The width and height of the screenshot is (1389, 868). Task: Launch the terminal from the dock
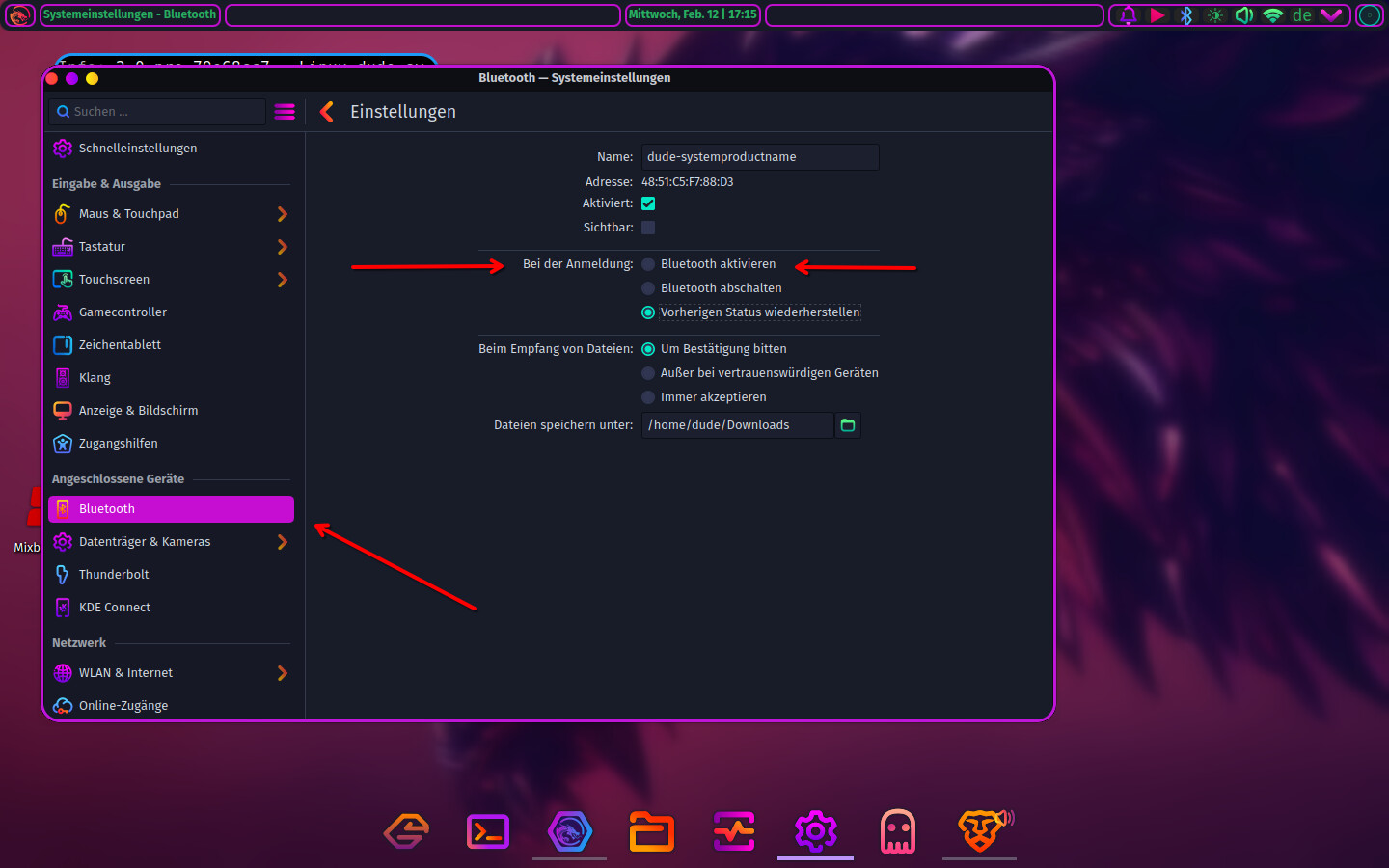tap(488, 831)
